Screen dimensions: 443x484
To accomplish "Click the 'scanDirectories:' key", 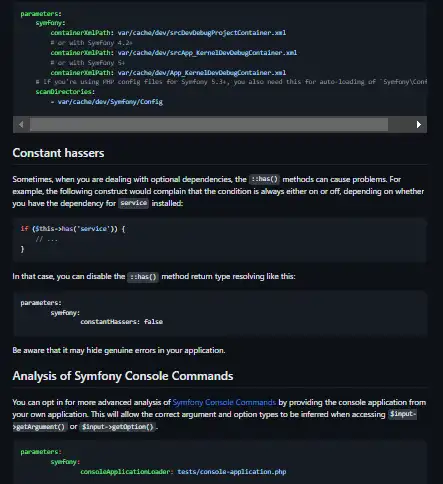I will point(65,91).
